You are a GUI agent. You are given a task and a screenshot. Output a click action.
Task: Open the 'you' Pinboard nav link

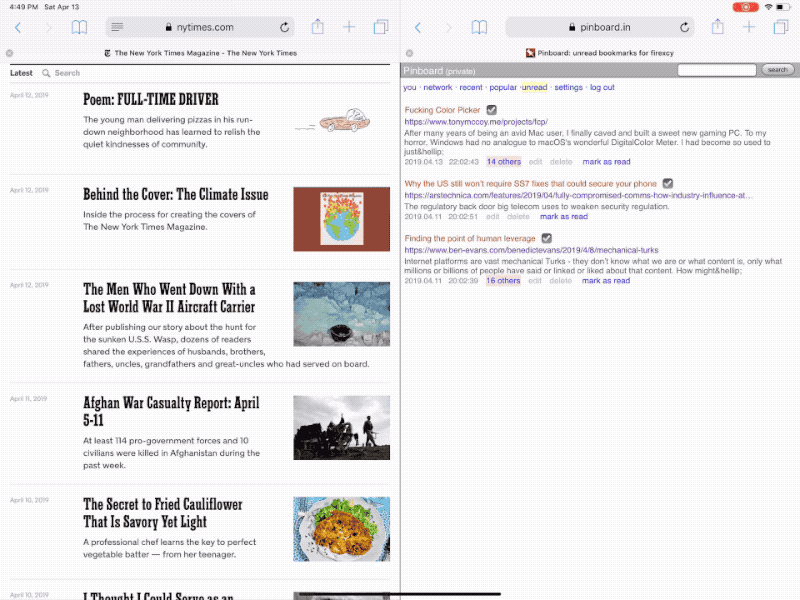coord(410,87)
